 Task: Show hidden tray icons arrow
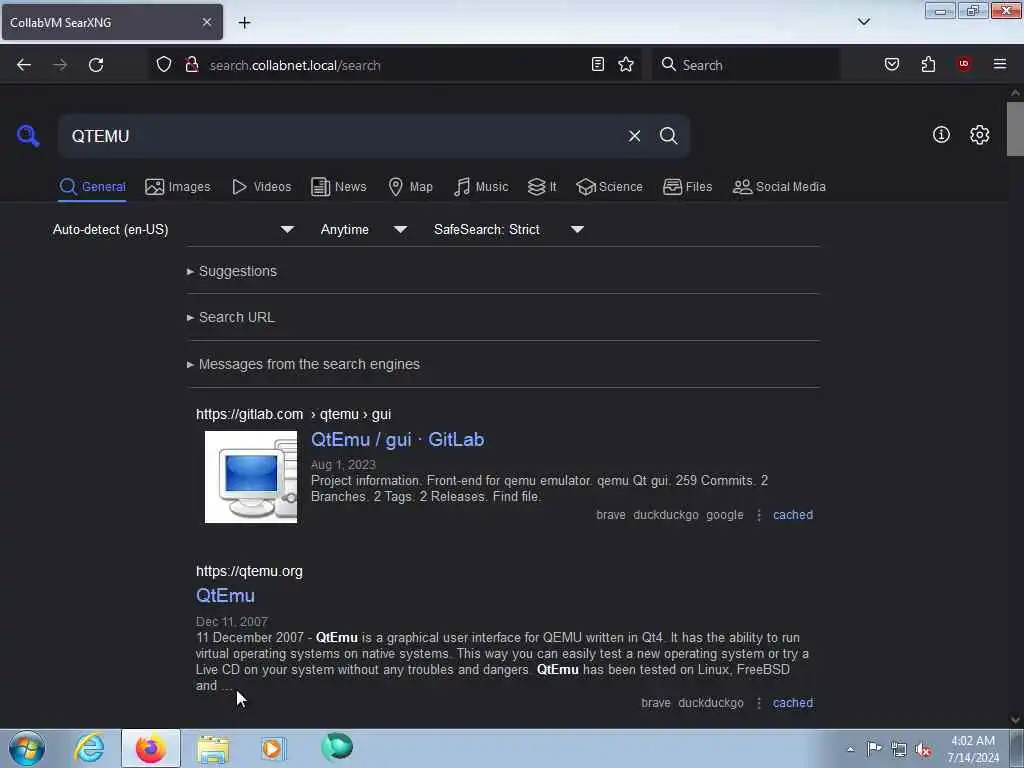(x=850, y=750)
